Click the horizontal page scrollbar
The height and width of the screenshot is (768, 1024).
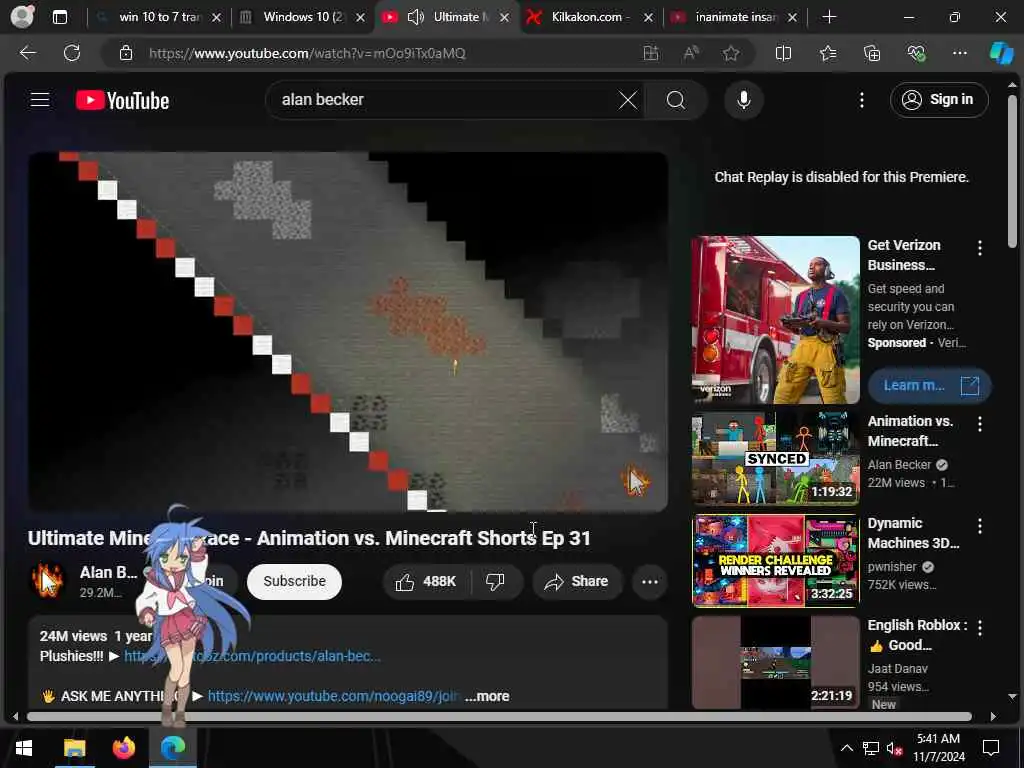[x=499, y=716]
